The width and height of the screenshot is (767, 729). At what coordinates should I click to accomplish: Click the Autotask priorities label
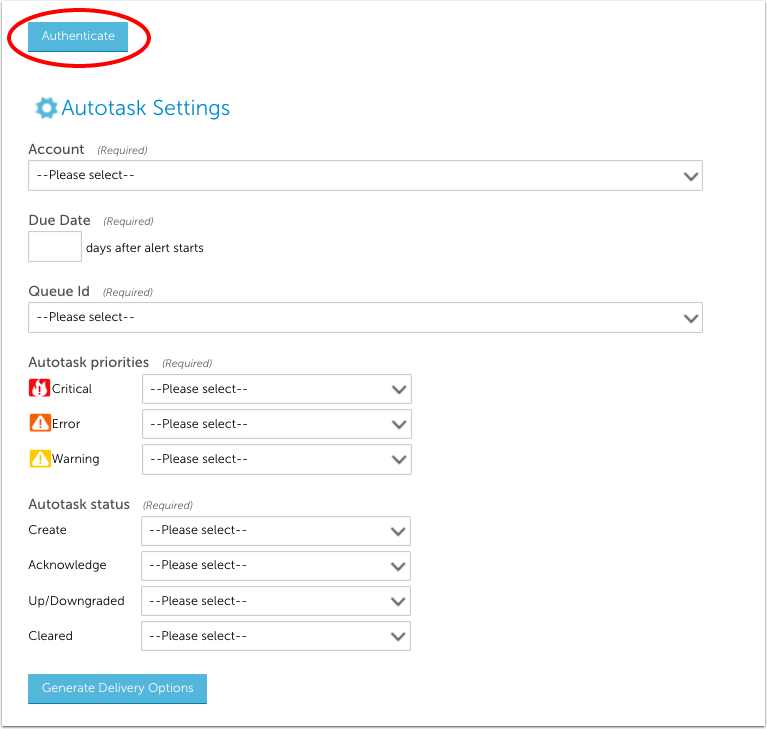[x=89, y=362]
